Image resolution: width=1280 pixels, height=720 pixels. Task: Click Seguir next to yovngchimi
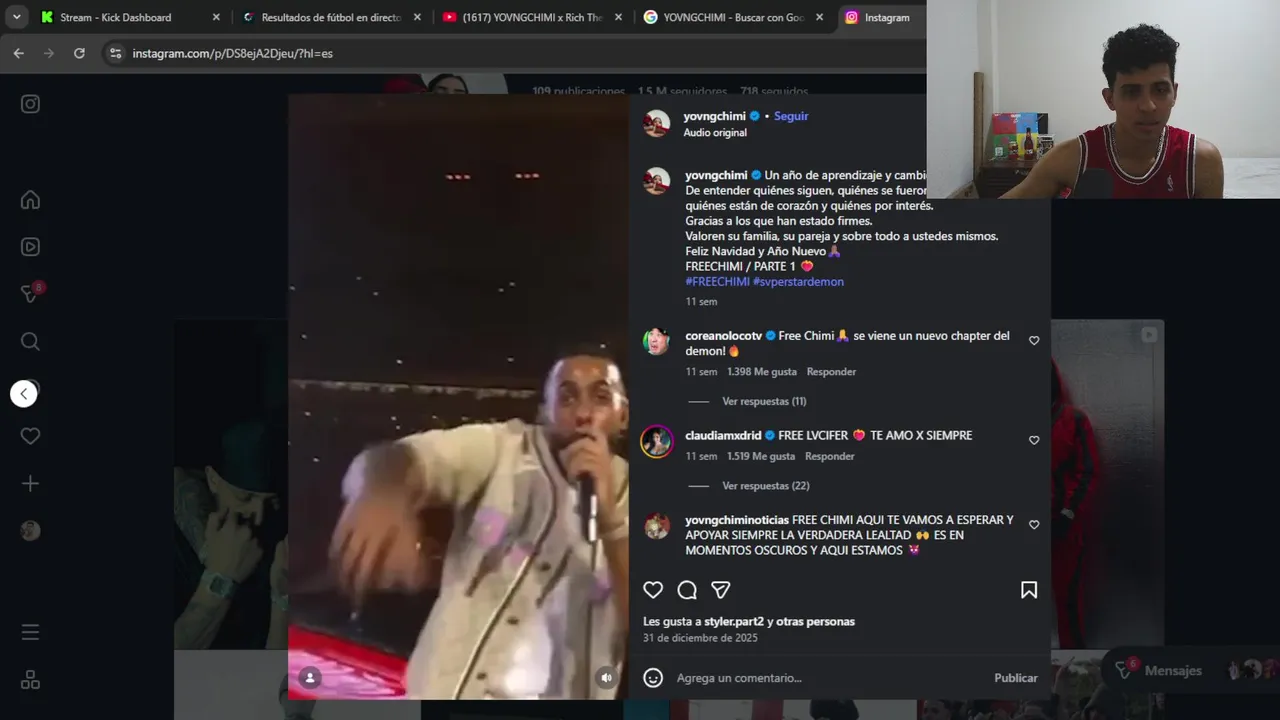pos(791,116)
